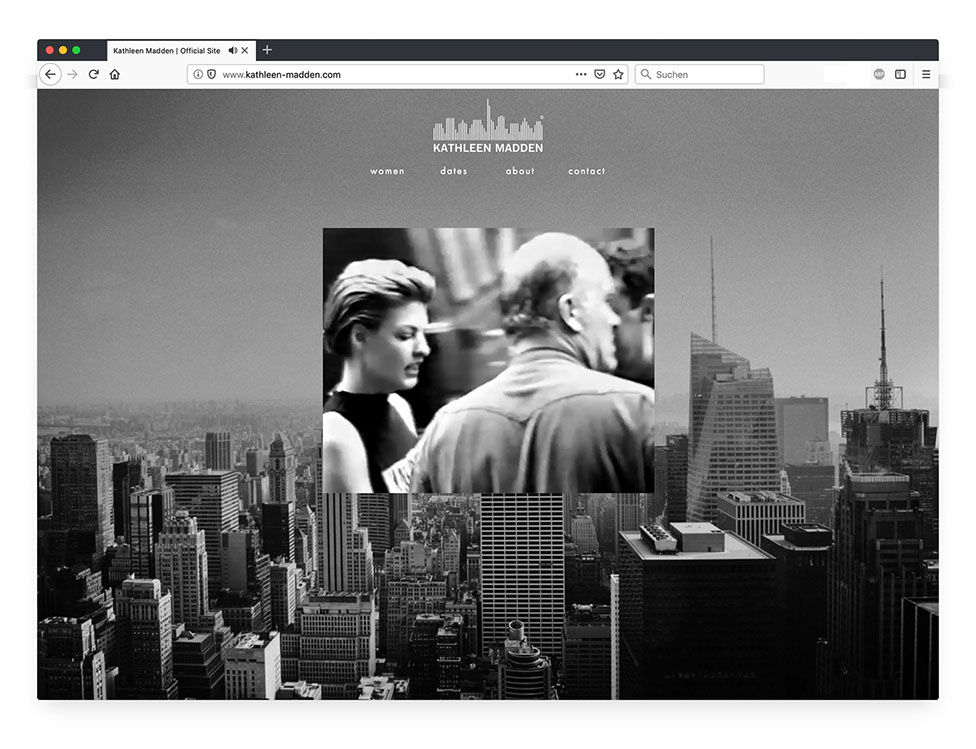976x749 pixels.
Task: Bookmark this page with the star icon
Action: click(x=618, y=74)
